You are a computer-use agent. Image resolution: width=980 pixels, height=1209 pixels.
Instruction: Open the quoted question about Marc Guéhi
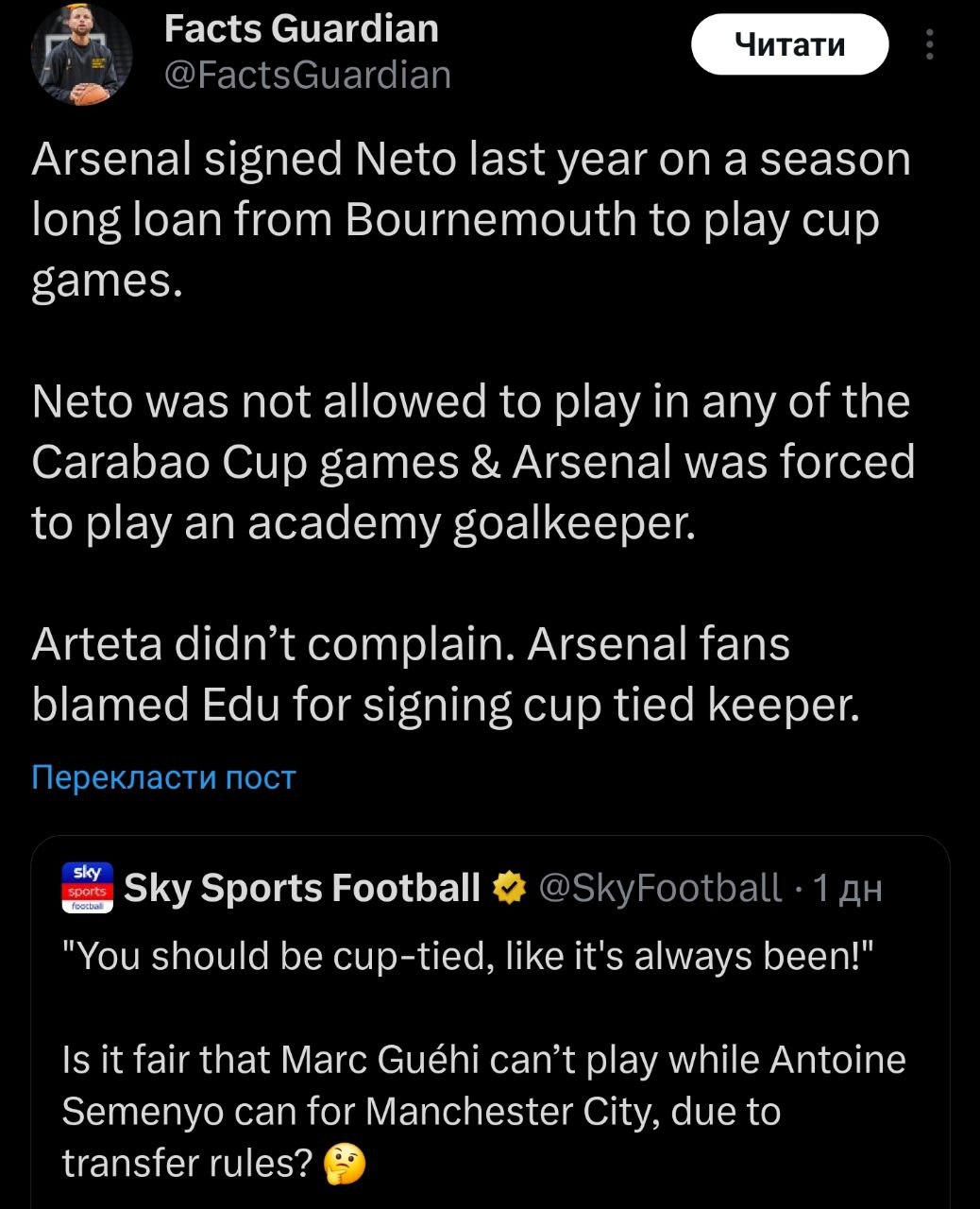[x=482, y=1112]
